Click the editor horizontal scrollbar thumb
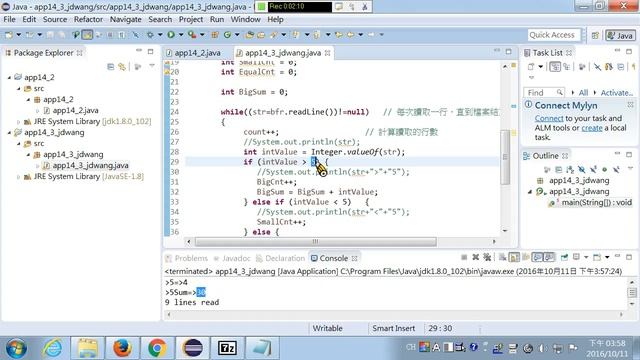This screenshot has height=360, width=640. (316, 242)
